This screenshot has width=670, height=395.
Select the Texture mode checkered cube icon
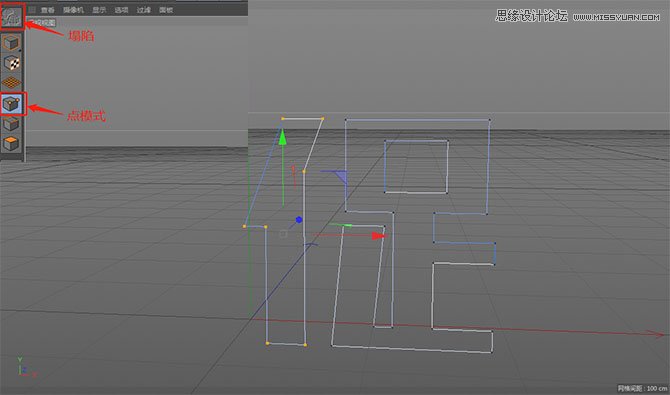tap(12, 63)
